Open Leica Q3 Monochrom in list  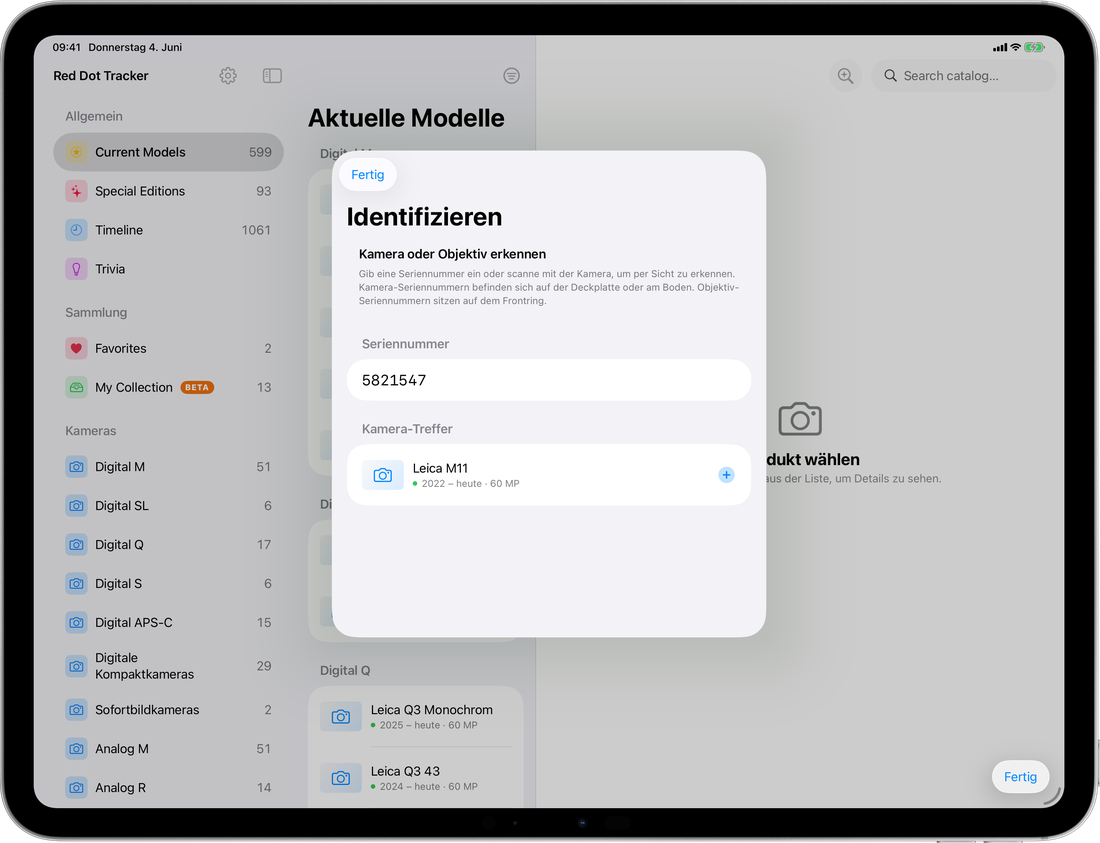pyautogui.click(x=416, y=716)
